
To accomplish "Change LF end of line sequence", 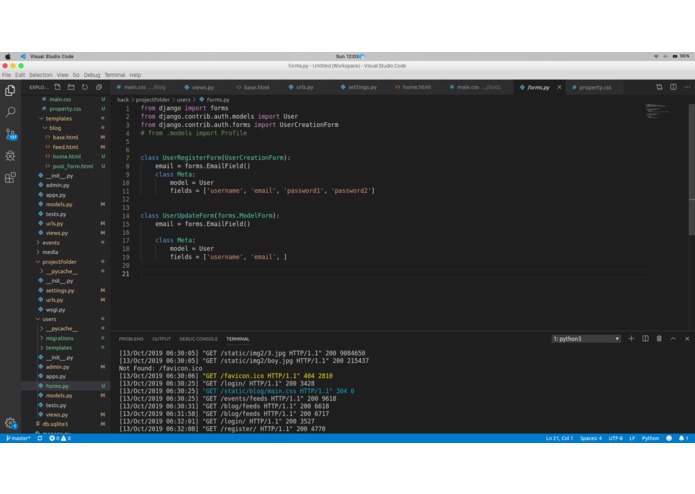I will click(x=632, y=438).
